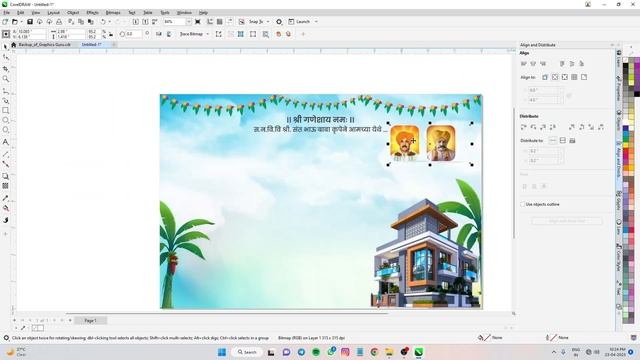Select the Crop tool
The image size is (640, 360).
tap(6, 69)
